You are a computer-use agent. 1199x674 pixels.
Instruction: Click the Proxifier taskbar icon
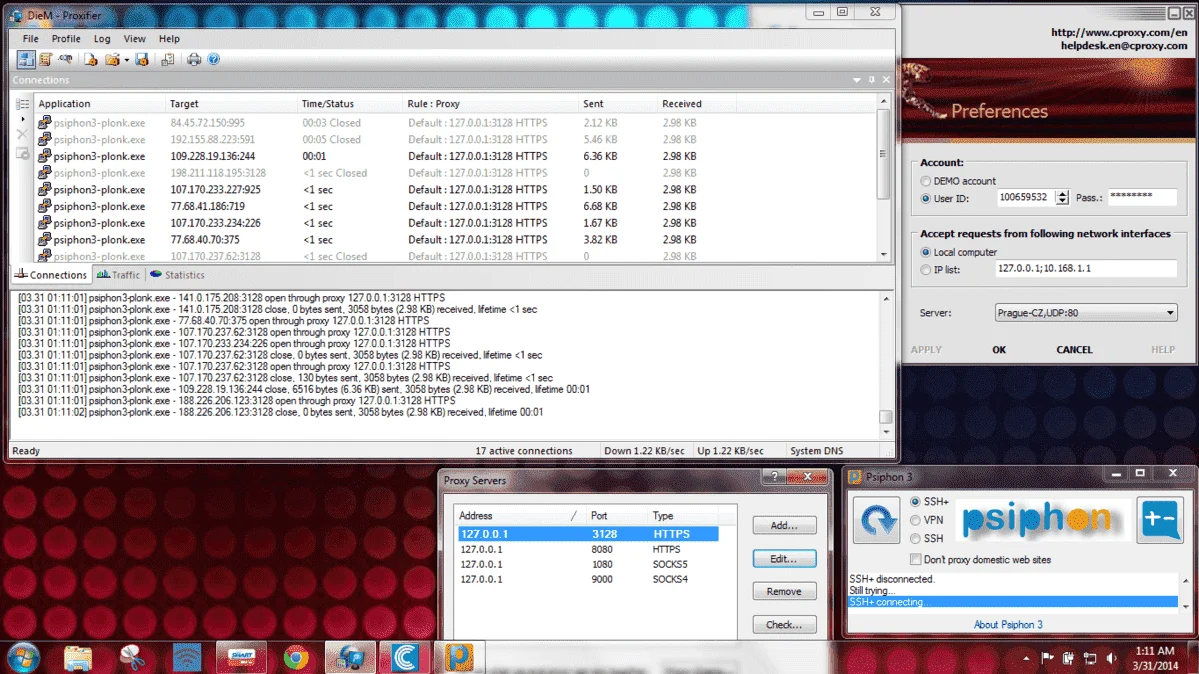350,657
